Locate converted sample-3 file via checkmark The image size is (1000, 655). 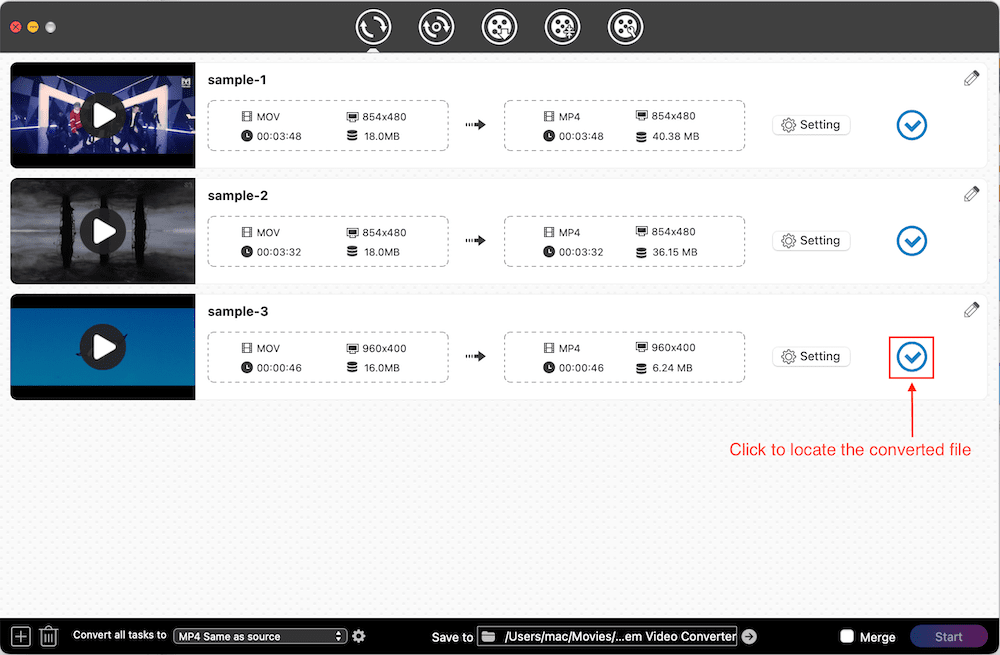click(x=912, y=357)
